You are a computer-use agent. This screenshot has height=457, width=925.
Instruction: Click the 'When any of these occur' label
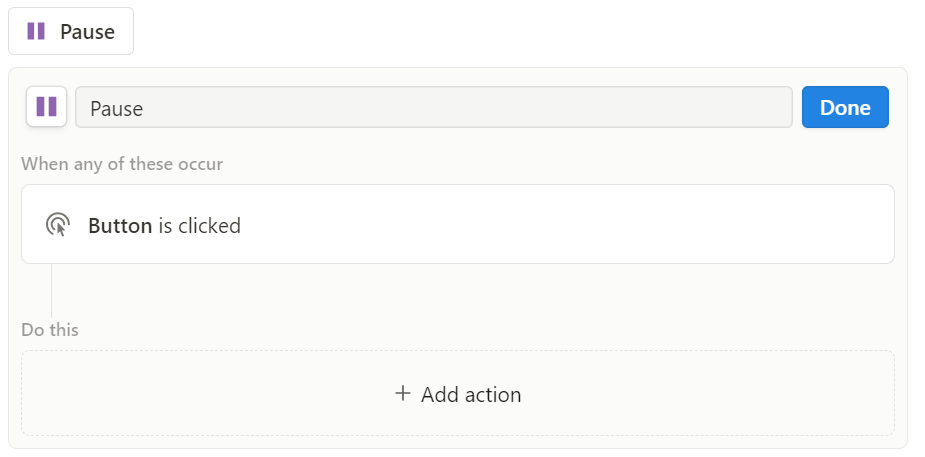(x=122, y=163)
